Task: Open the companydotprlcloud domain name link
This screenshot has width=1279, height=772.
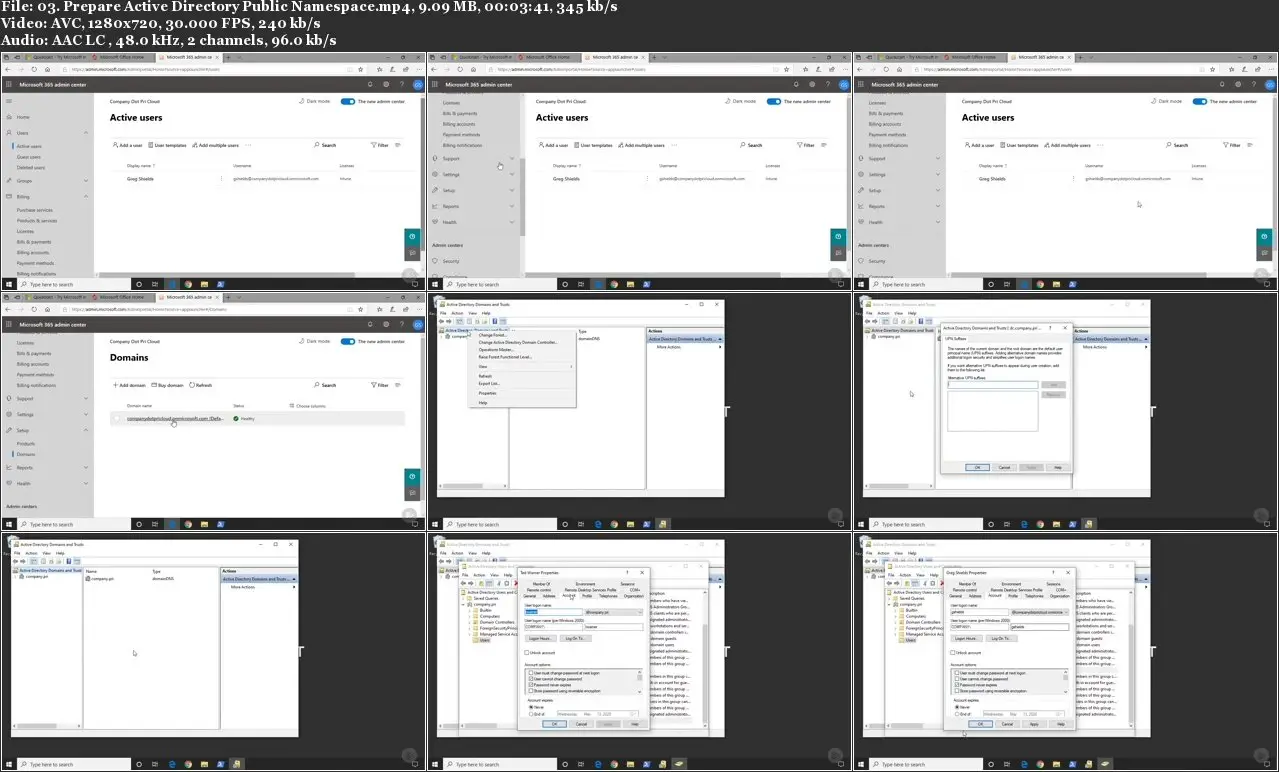Action: pos(173,418)
